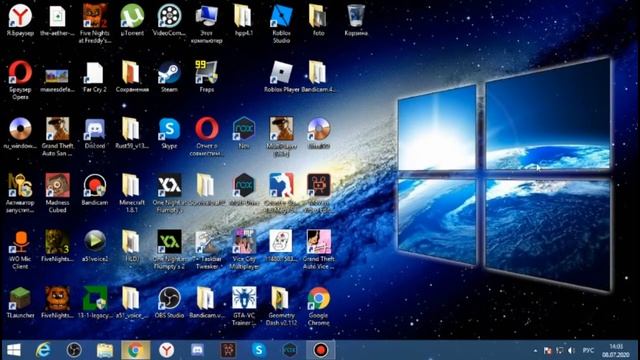This screenshot has height=360, width=640.
Task: Open the WO Mic Client shortcut
Action: (20, 249)
